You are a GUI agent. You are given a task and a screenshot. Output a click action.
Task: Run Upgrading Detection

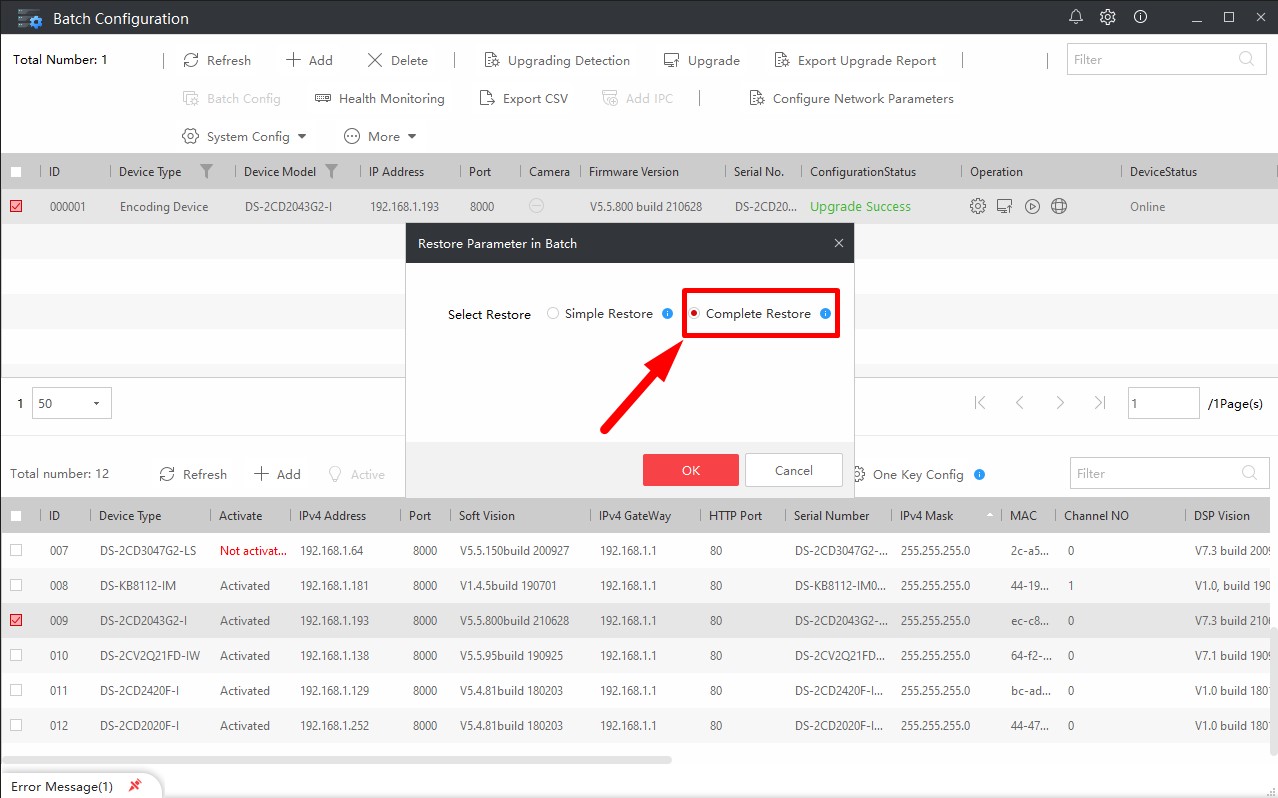(x=557, y=60)
